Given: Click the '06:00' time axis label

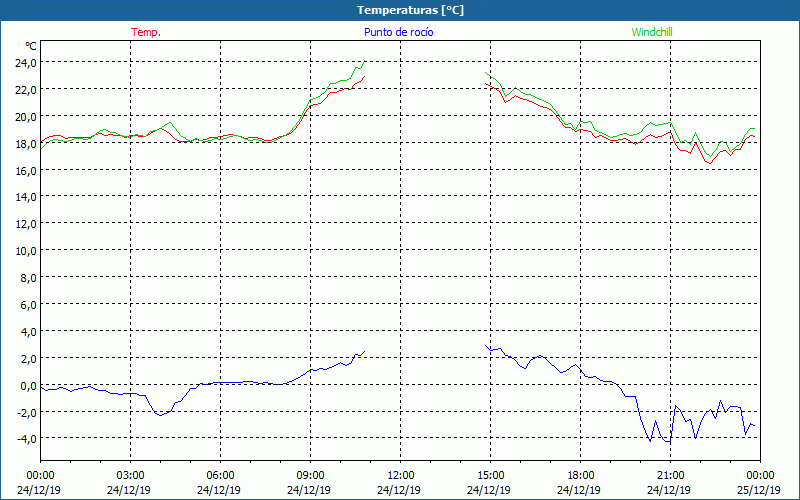Looking at the screenshot, I should [220, 476].
